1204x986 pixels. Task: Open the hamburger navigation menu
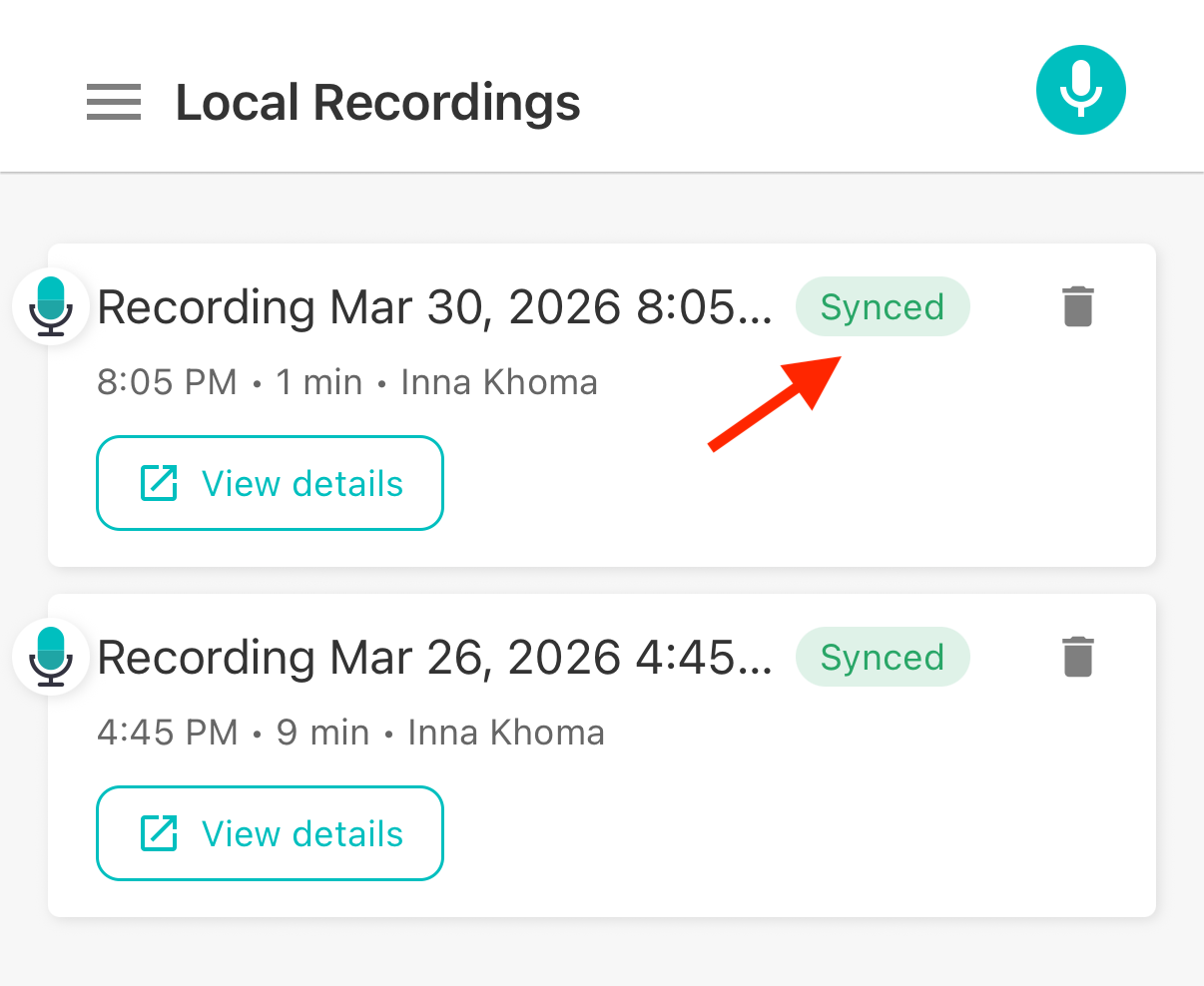(113, 102)
